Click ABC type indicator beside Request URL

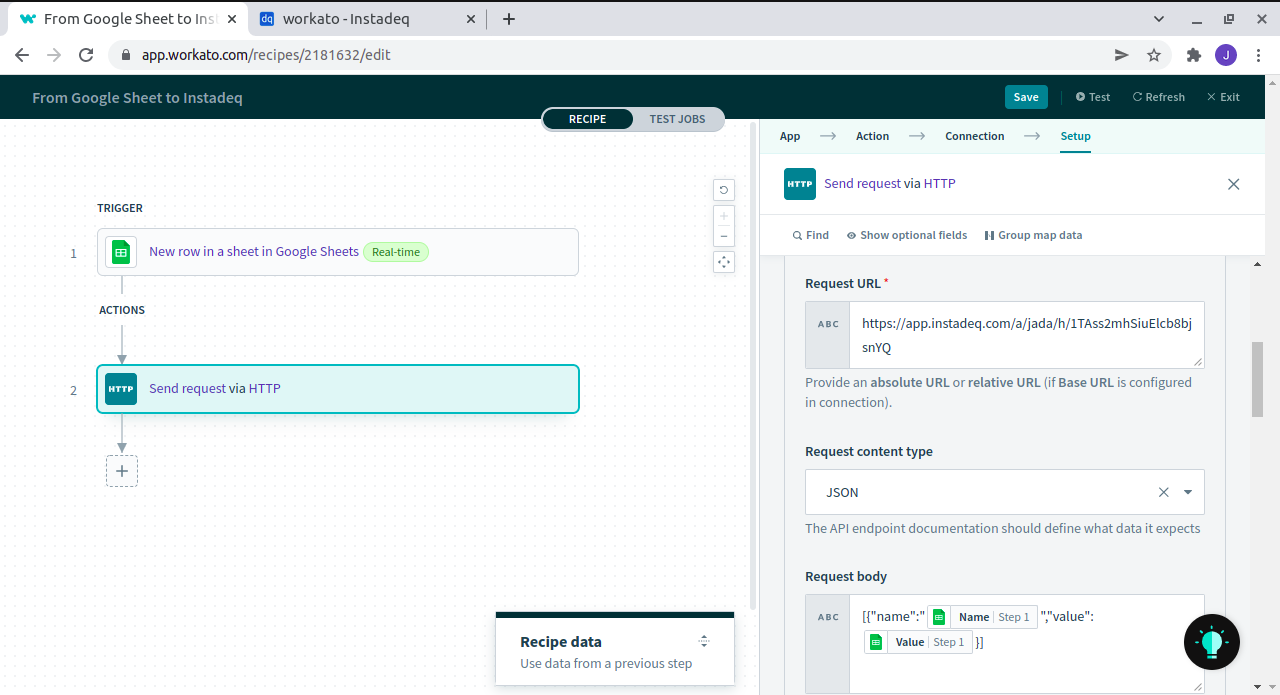tap(828, 325)
